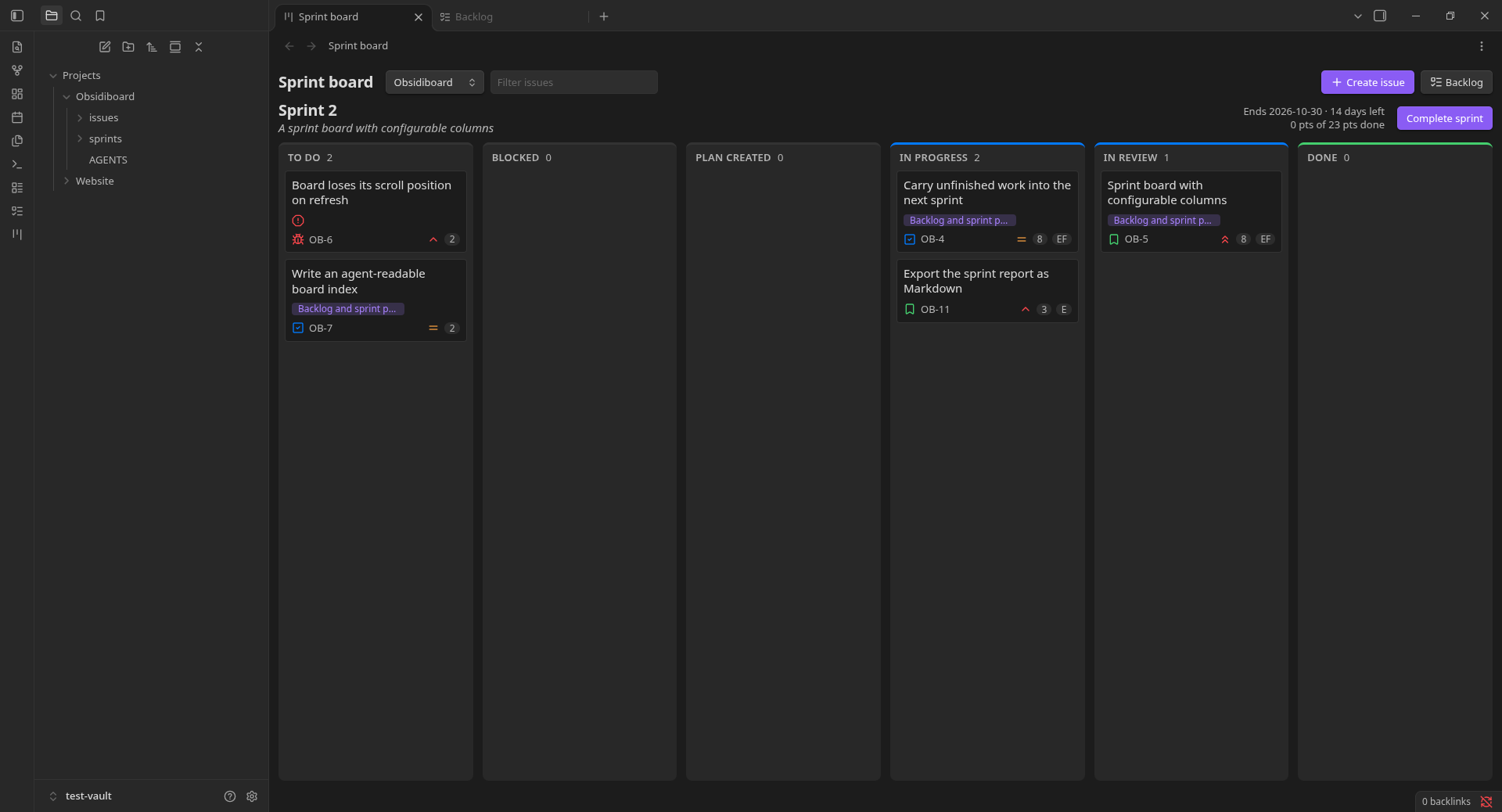Image resolution: width=1502 pixels, height=812 pixels.
Task: Toggle the right sidebar
Action: click(x=1380, y=16)
